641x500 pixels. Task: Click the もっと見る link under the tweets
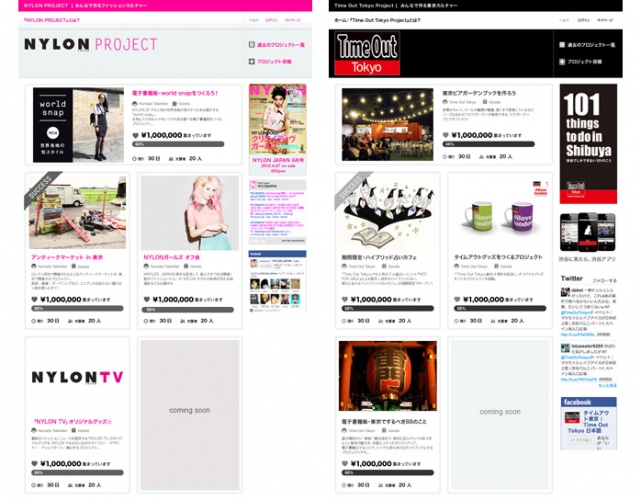pyautogui.click(x=607, y=386)
